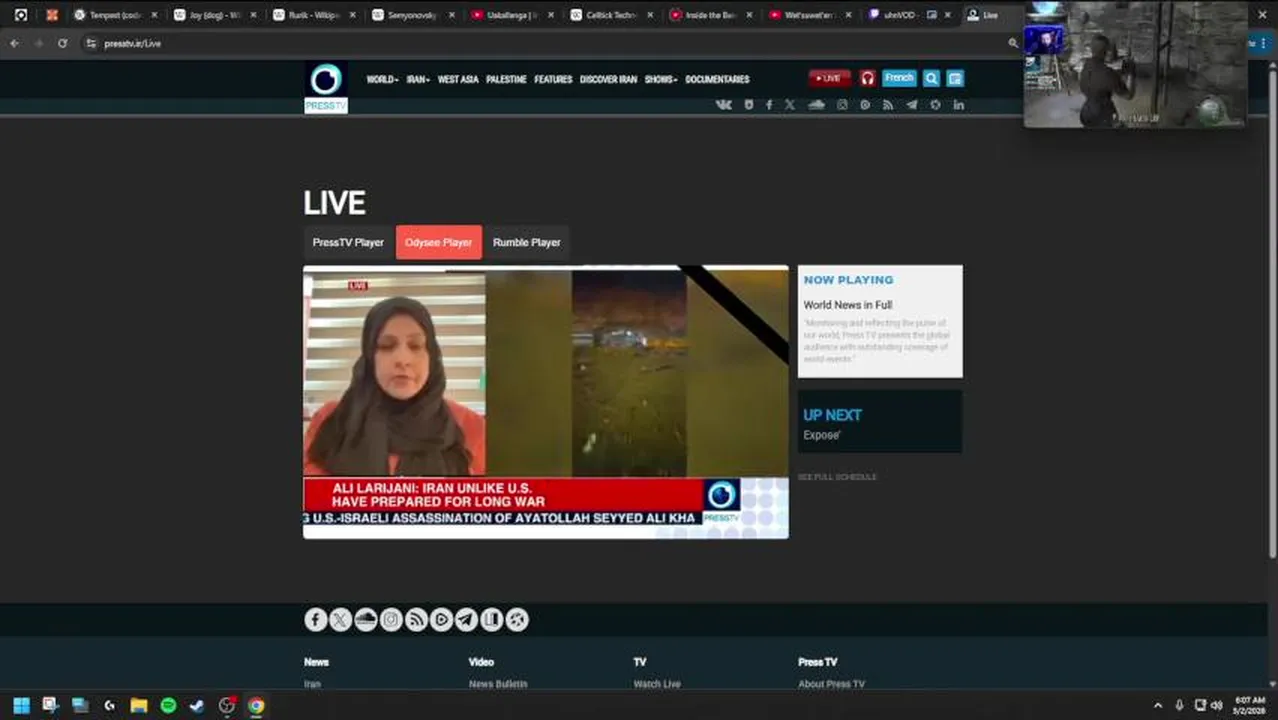This screenshot has height=720, width=1278.
Task: Click the live video stream player
Action: (x=546, y=402)
